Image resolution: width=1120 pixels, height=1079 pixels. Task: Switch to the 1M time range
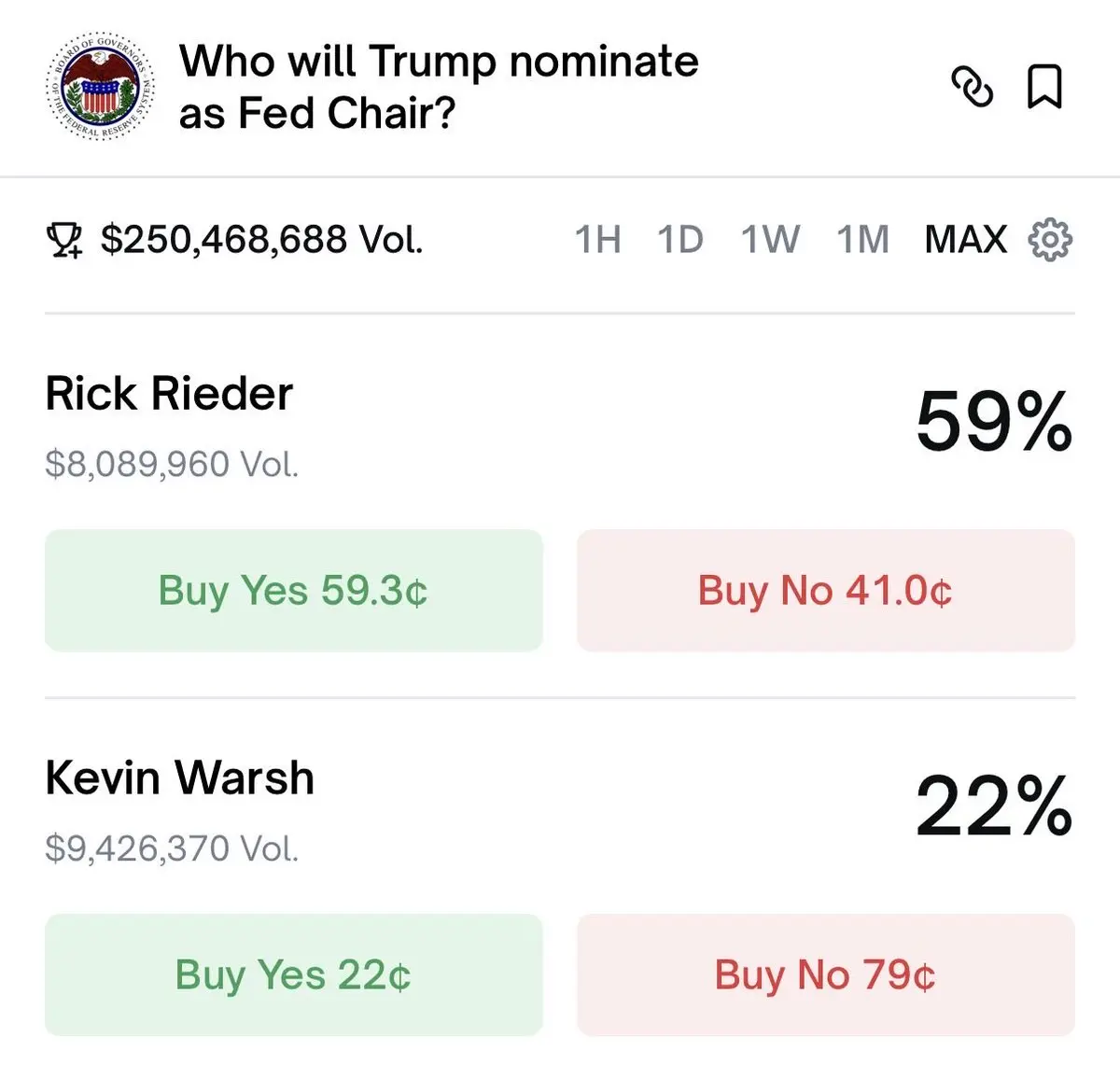pyautogui.click(x=862, y=240)
